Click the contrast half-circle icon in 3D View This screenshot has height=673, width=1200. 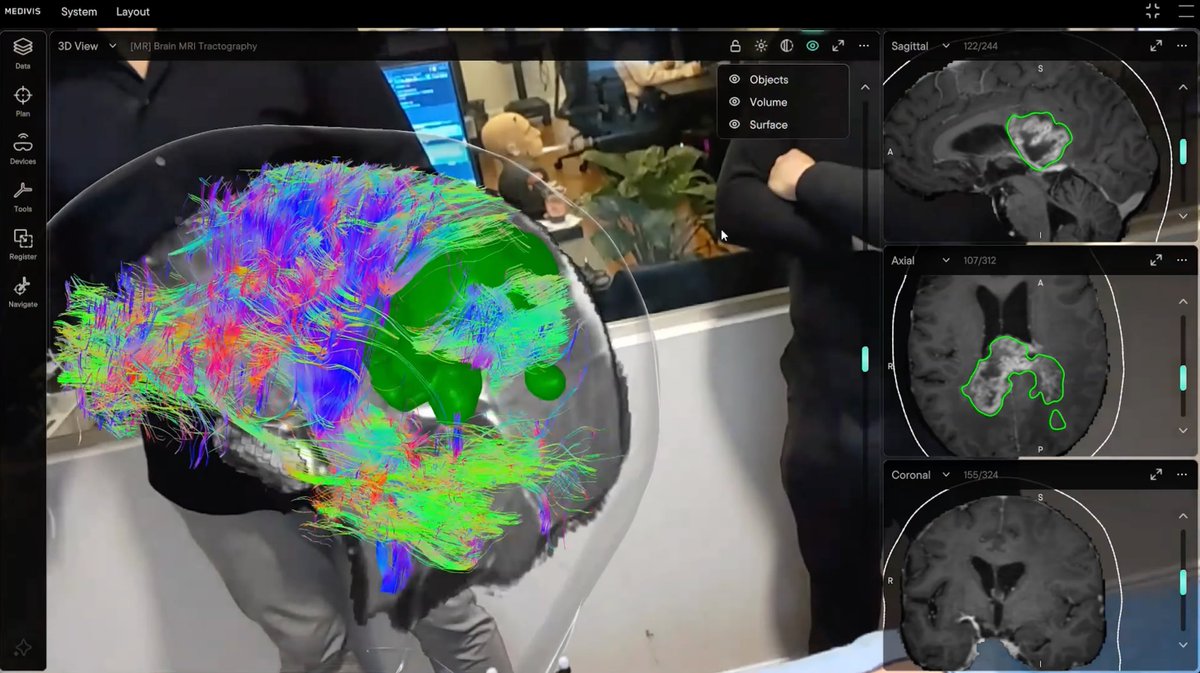click(x=787, y=46)
